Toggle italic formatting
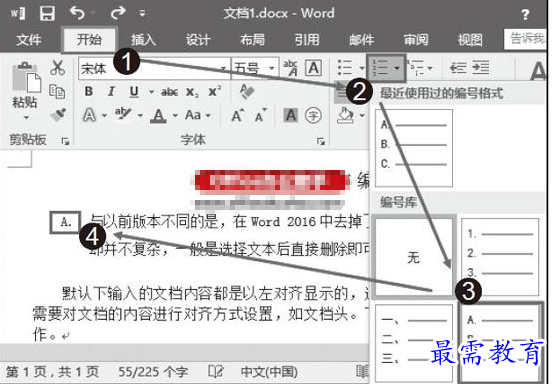 (111, 92)
